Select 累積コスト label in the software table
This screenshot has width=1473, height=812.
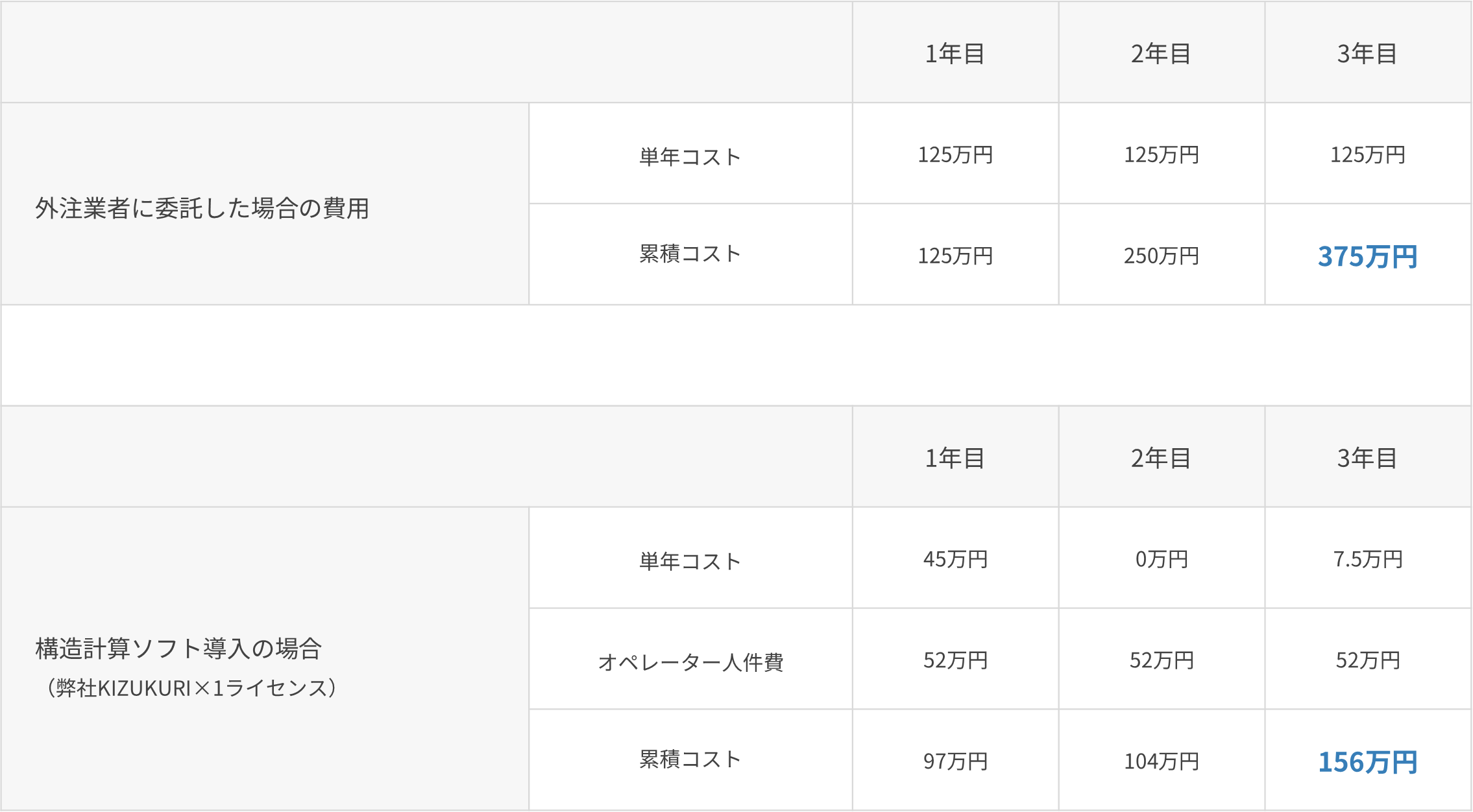click(690, 759)
